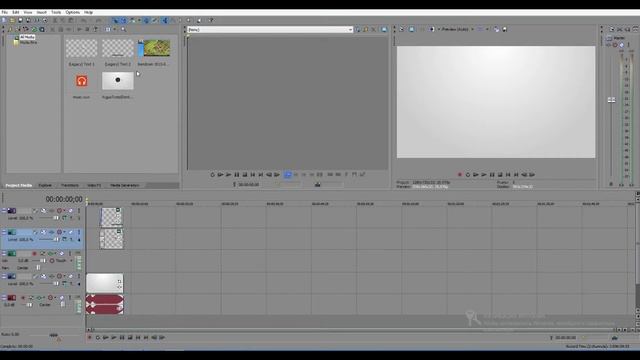Select the text clip on timeline track 2
The height and width of the screenshot is (360, 640).
(x=111, y=238)
